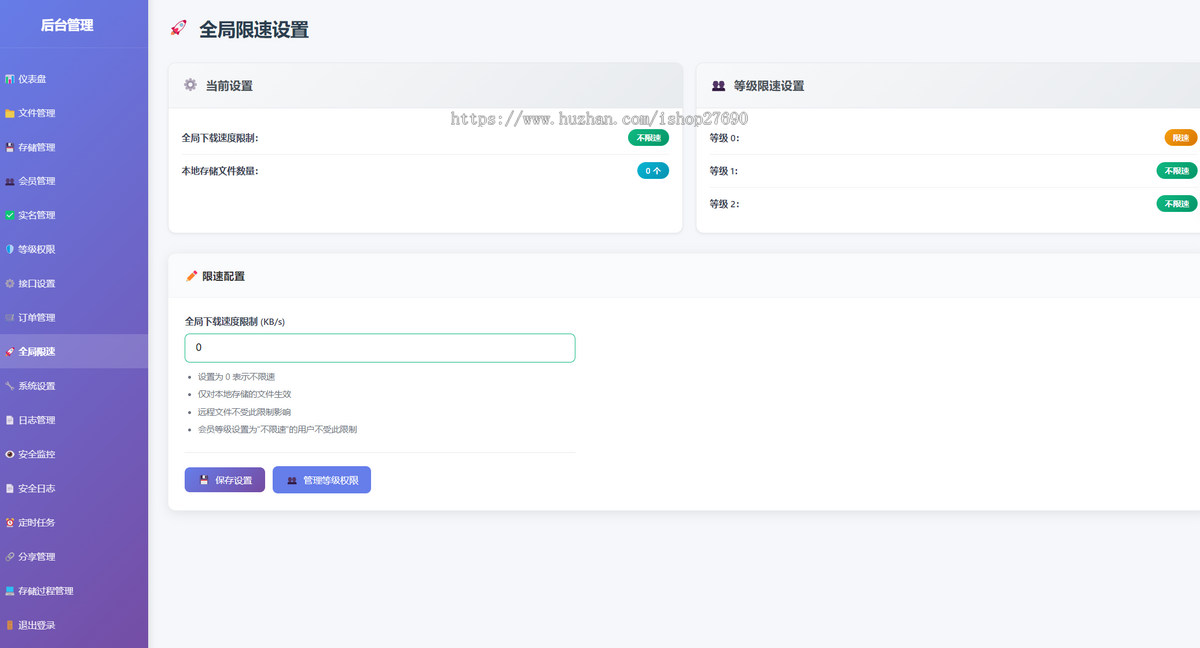Viewport: 1200px width, 648px height.
Task: Click the document icon beside 安全日志
Action: pyautogui.click(x=10, y=488)
